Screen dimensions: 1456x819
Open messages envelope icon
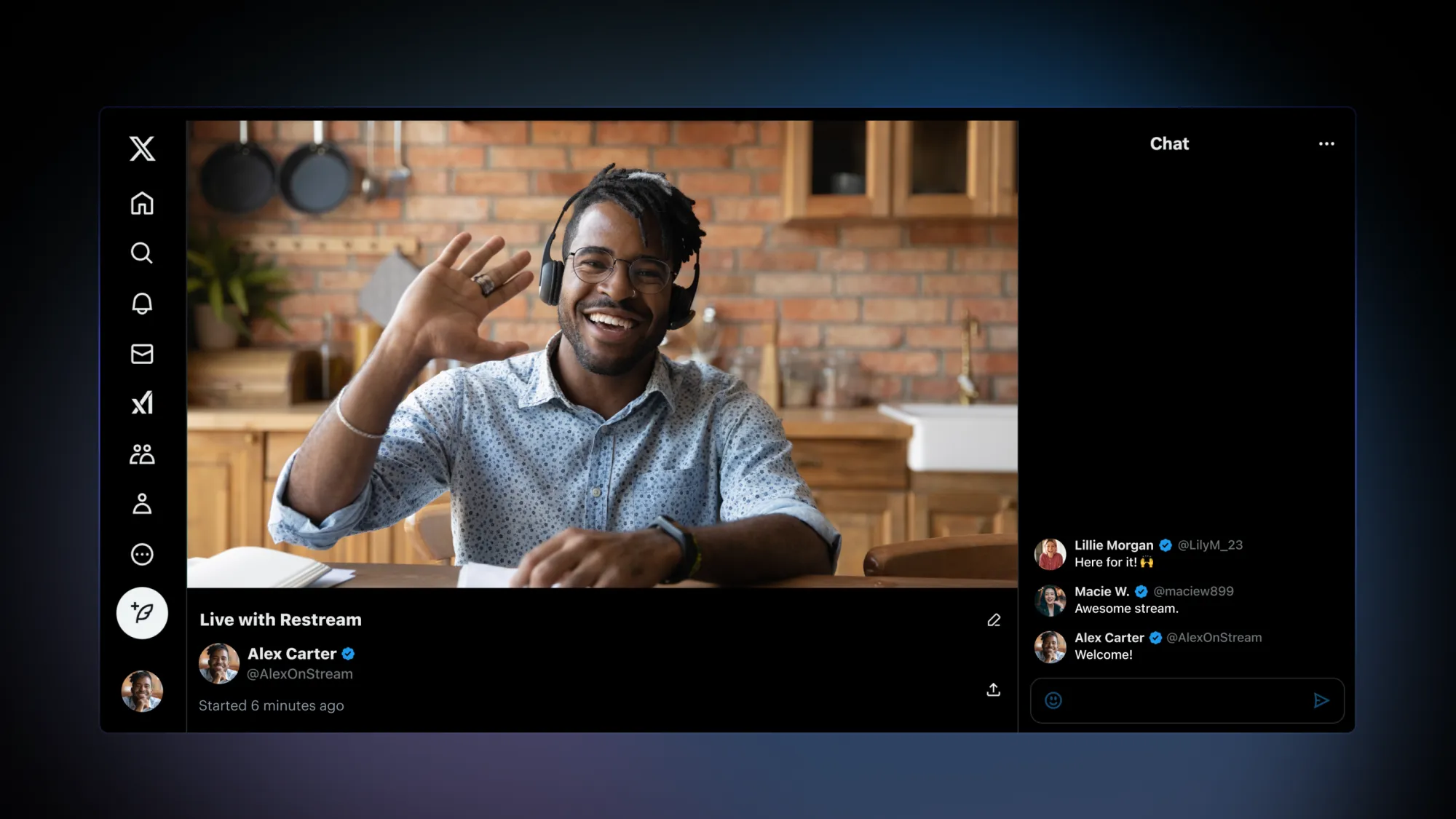click(x=142, y=354)
